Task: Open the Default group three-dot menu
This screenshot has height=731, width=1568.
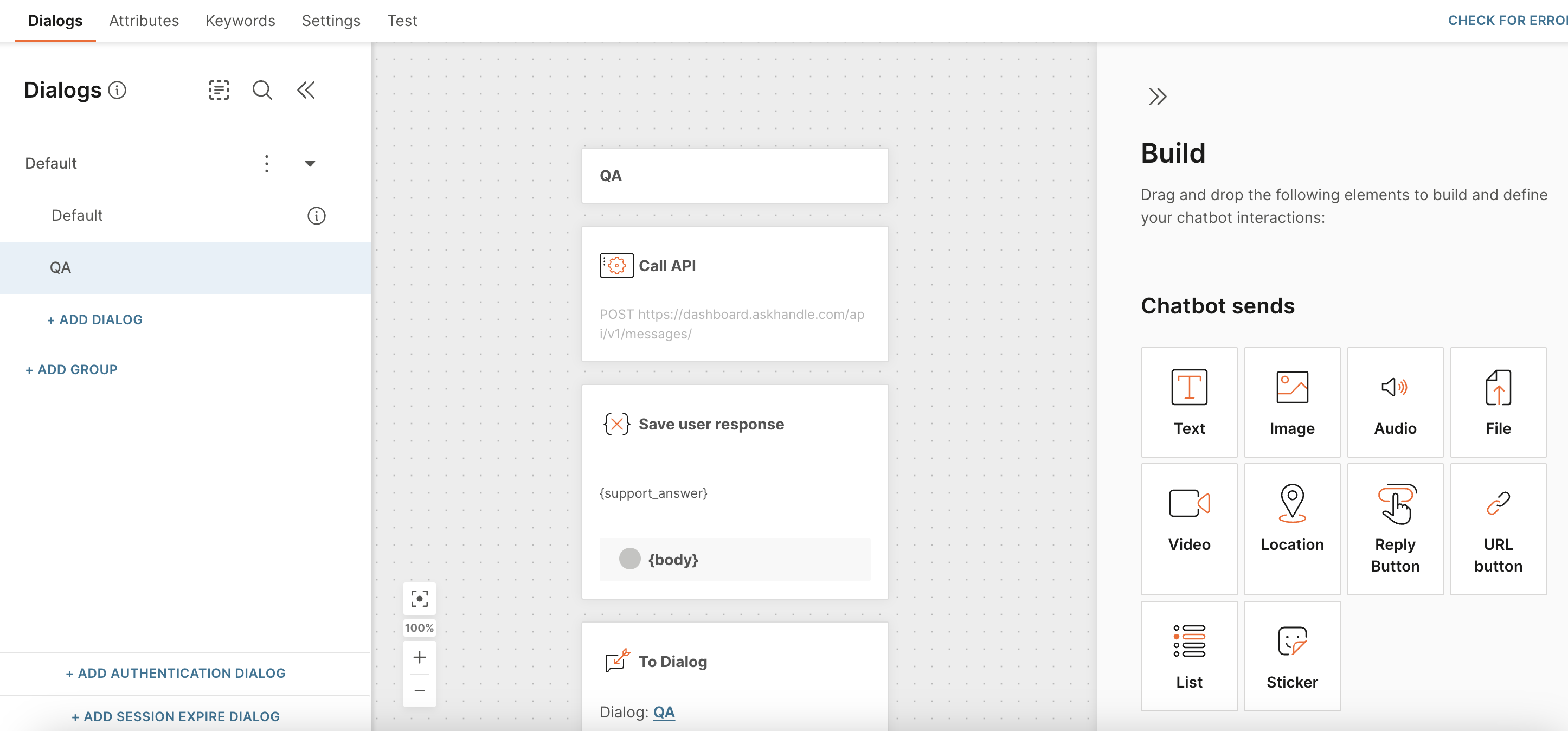Action: pos(267,163)
